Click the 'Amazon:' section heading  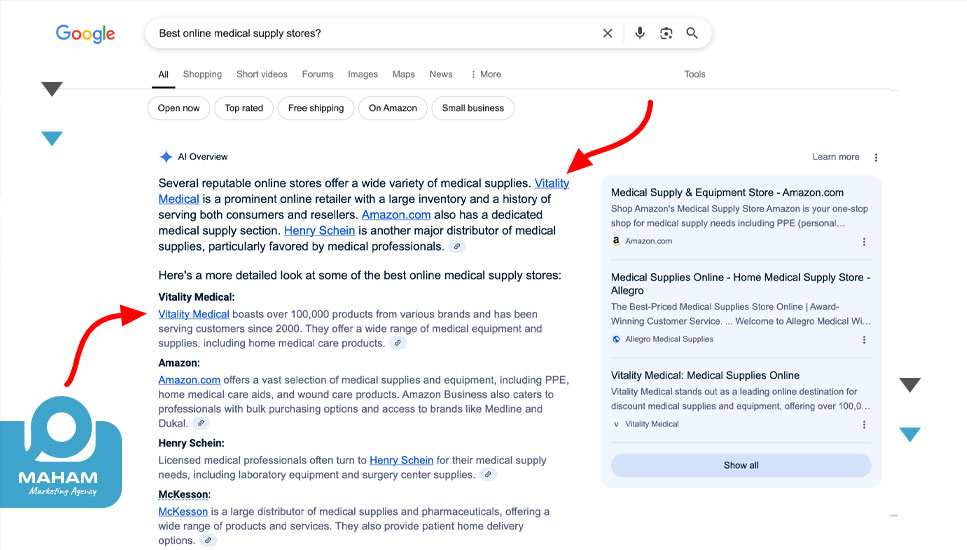point(179,363)
